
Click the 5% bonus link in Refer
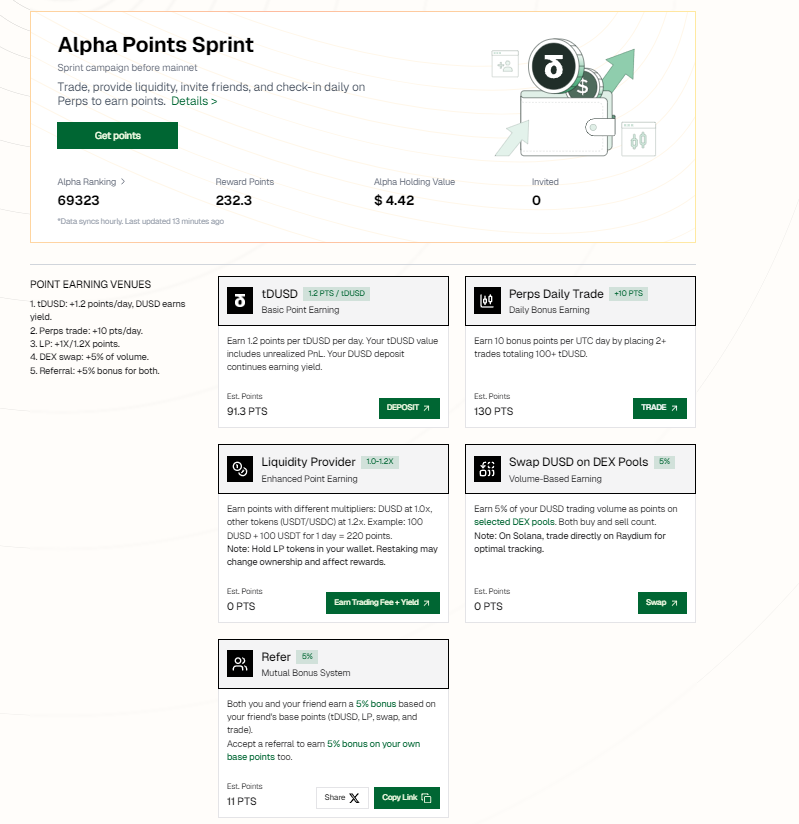click(x=376, y=704)
